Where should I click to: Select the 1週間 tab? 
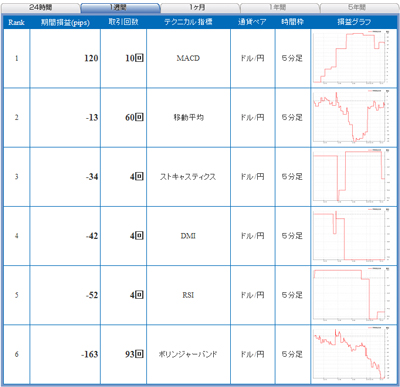pos(120,8)
